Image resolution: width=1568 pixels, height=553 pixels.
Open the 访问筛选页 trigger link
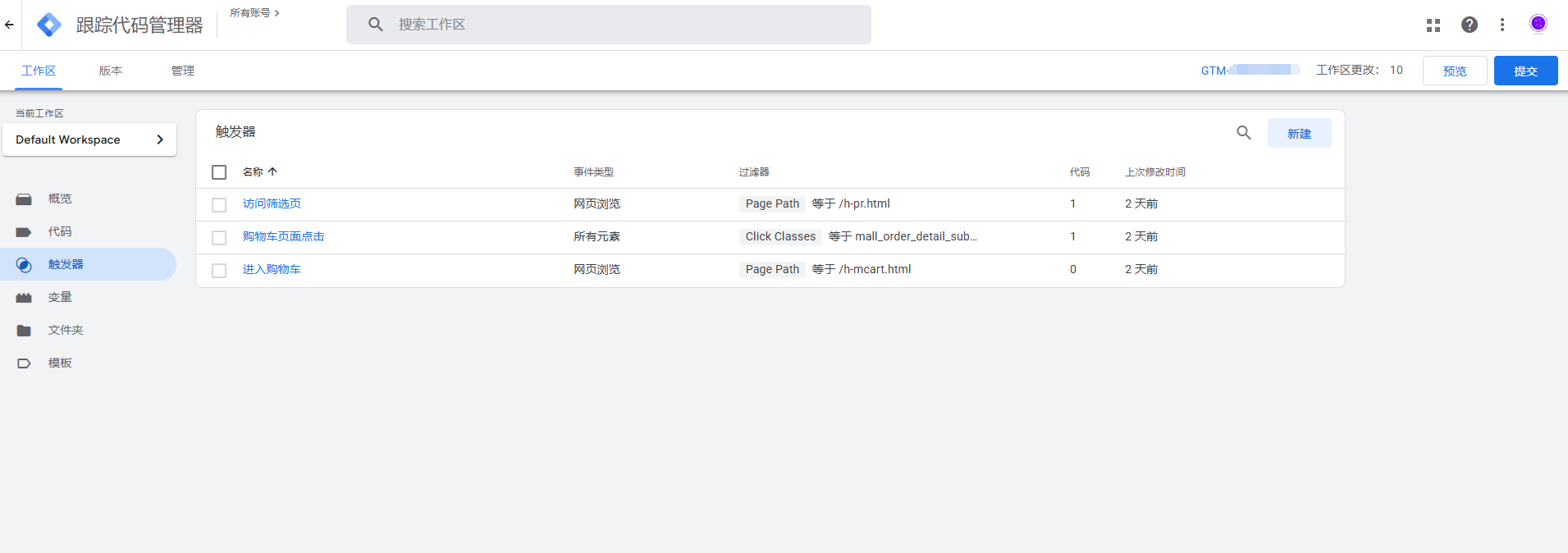272,203
